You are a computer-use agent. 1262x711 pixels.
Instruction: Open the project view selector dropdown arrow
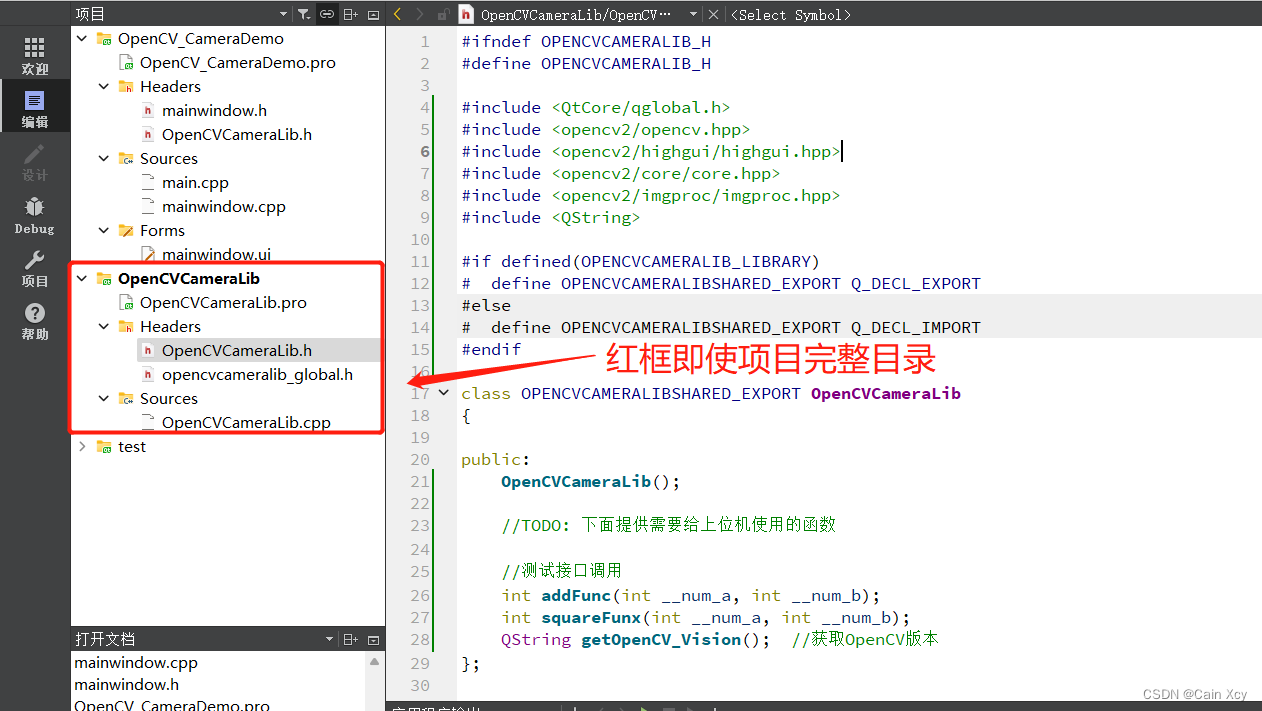click(x=284, y=14)
